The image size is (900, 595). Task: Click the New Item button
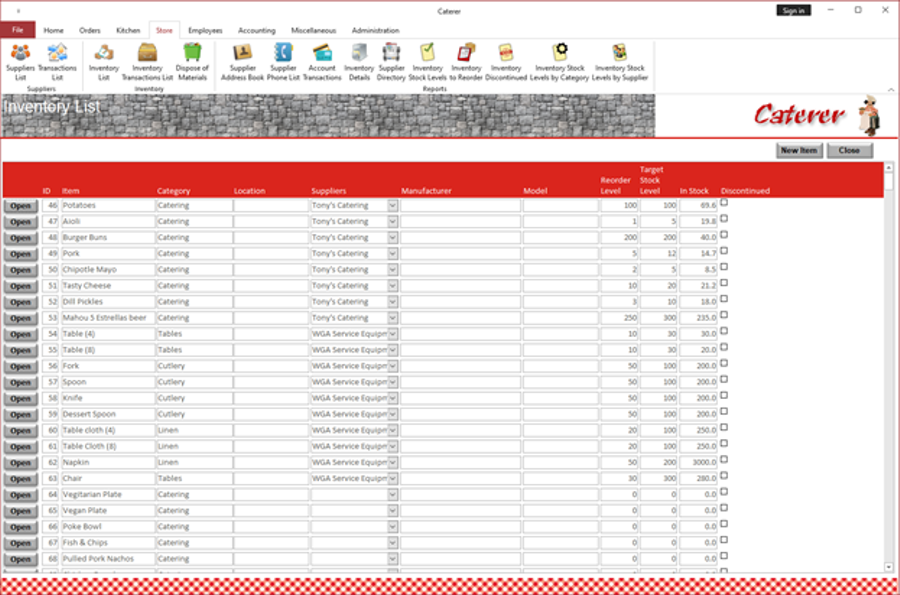coord(799,150)
